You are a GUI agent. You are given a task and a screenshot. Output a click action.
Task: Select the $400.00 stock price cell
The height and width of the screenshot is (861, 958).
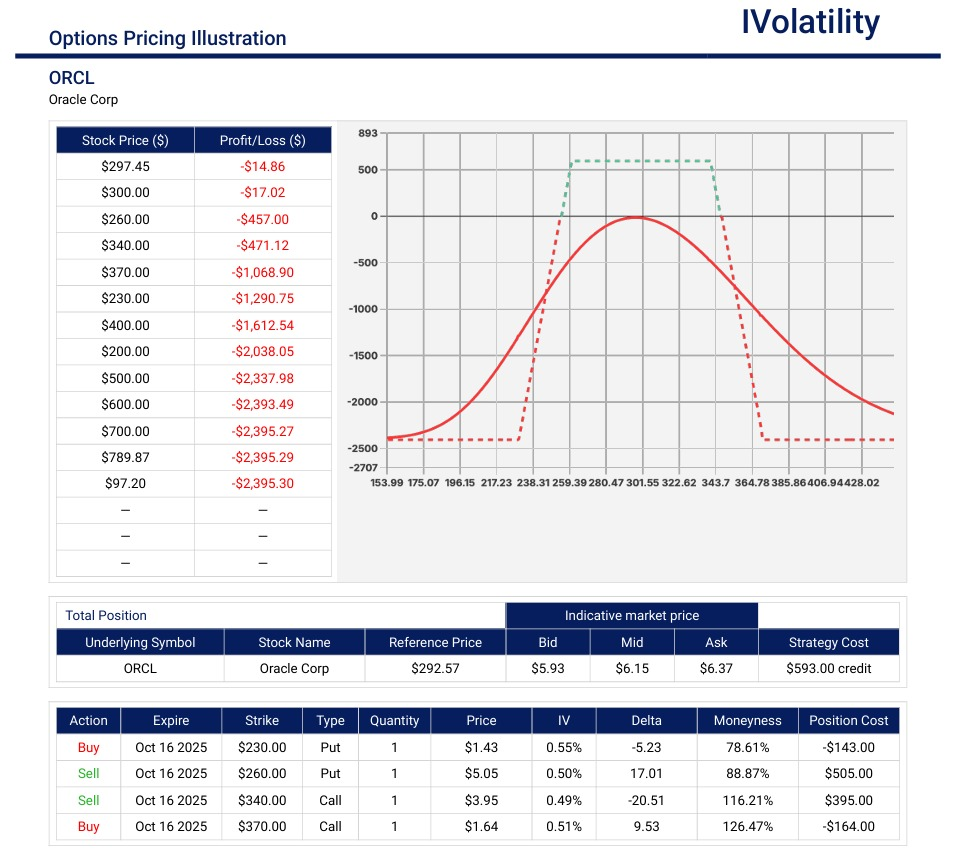[125, 326]
